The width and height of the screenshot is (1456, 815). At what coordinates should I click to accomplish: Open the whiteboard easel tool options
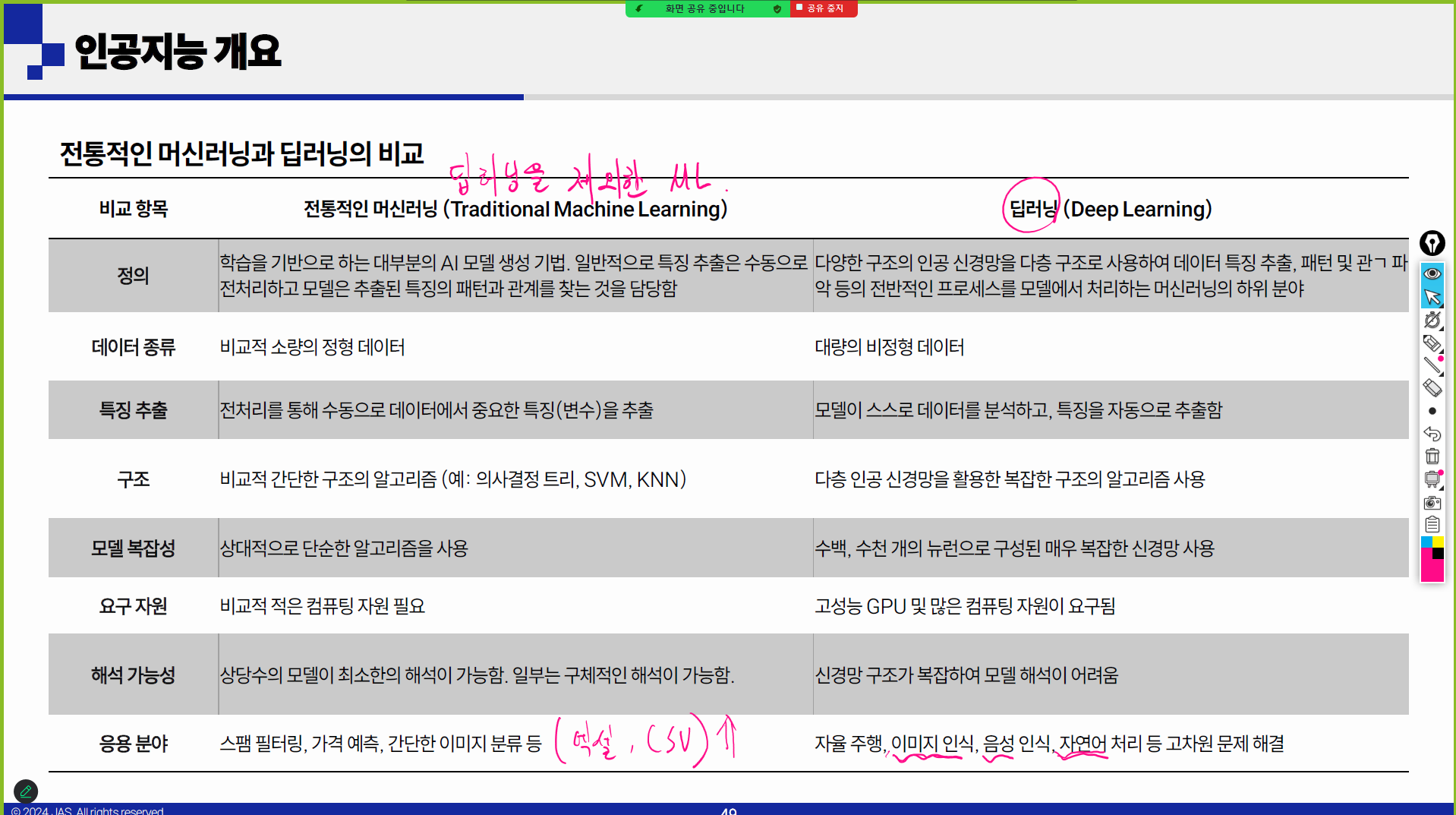click(x=1432, y=479)
